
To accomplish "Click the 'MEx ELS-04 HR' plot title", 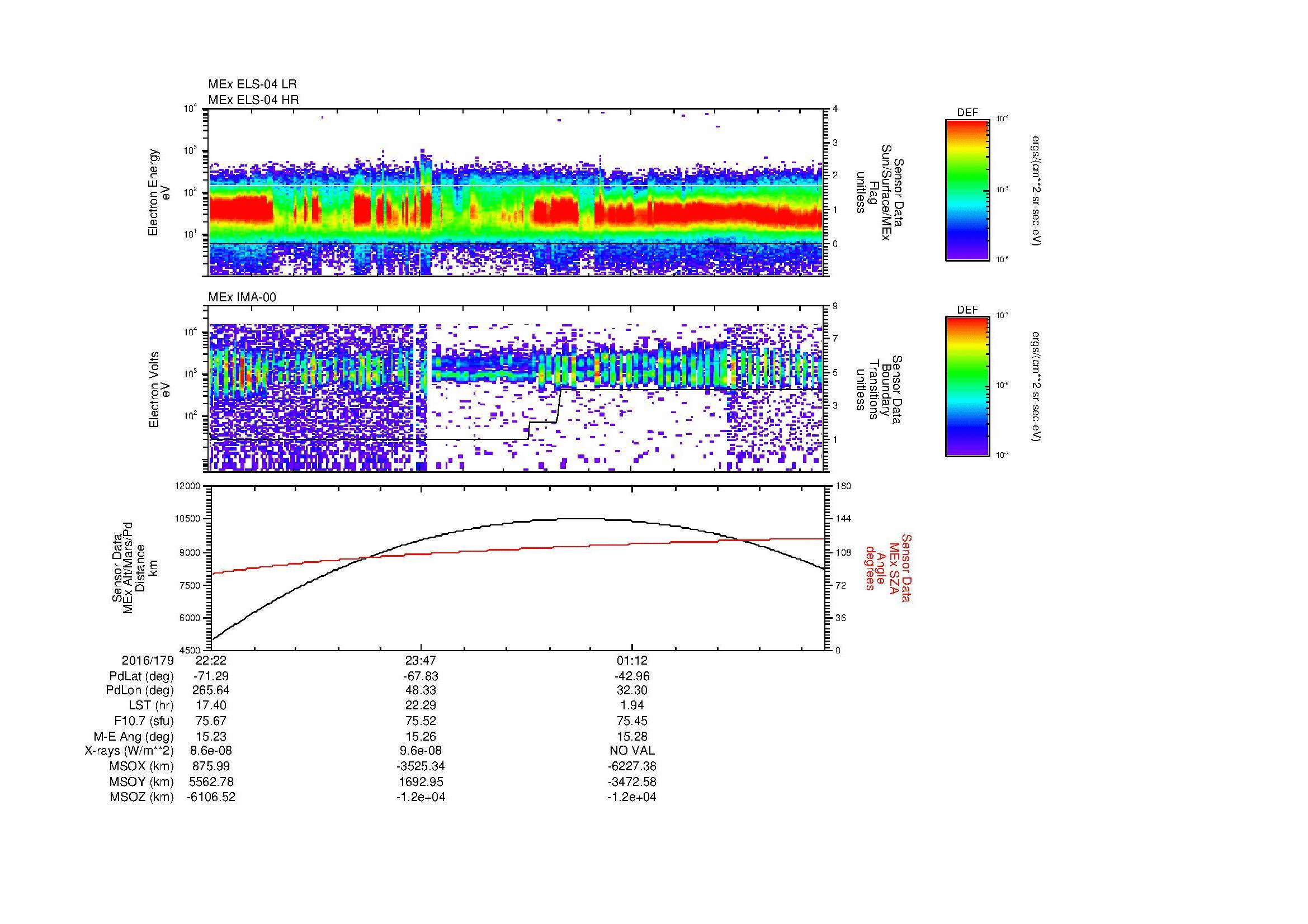I will click(x=253, y=99).
